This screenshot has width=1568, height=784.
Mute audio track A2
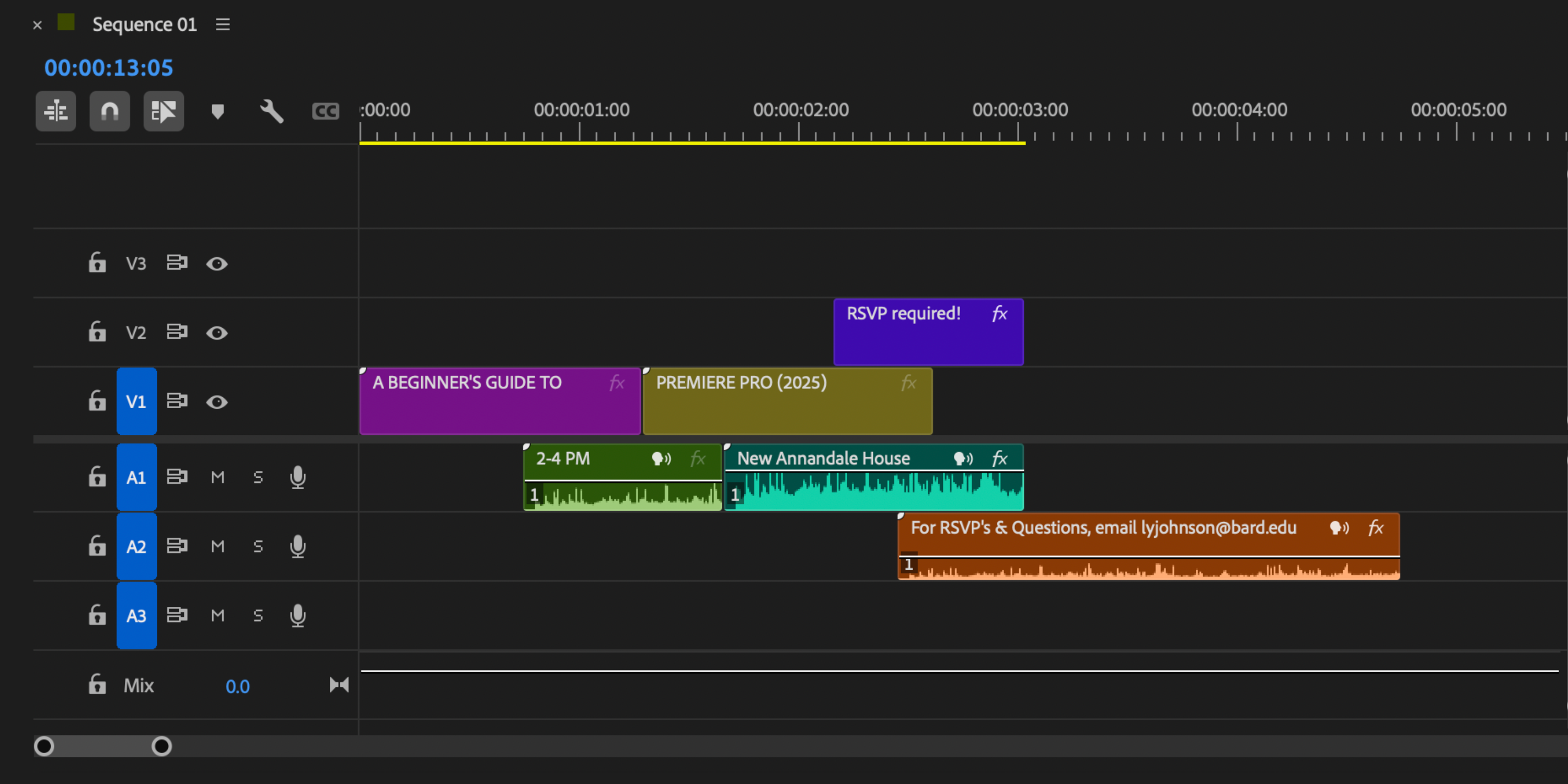(x=217, y=546)
